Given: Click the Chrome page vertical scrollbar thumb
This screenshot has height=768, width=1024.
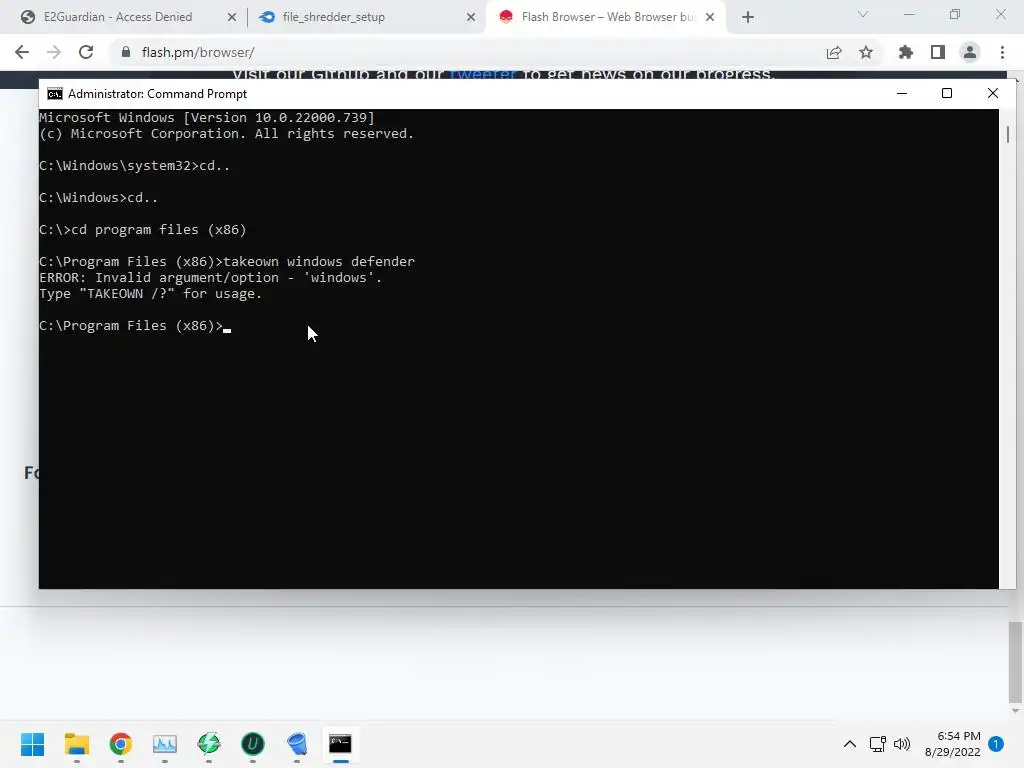Looking at the screenshot, I should point(1014,660).
